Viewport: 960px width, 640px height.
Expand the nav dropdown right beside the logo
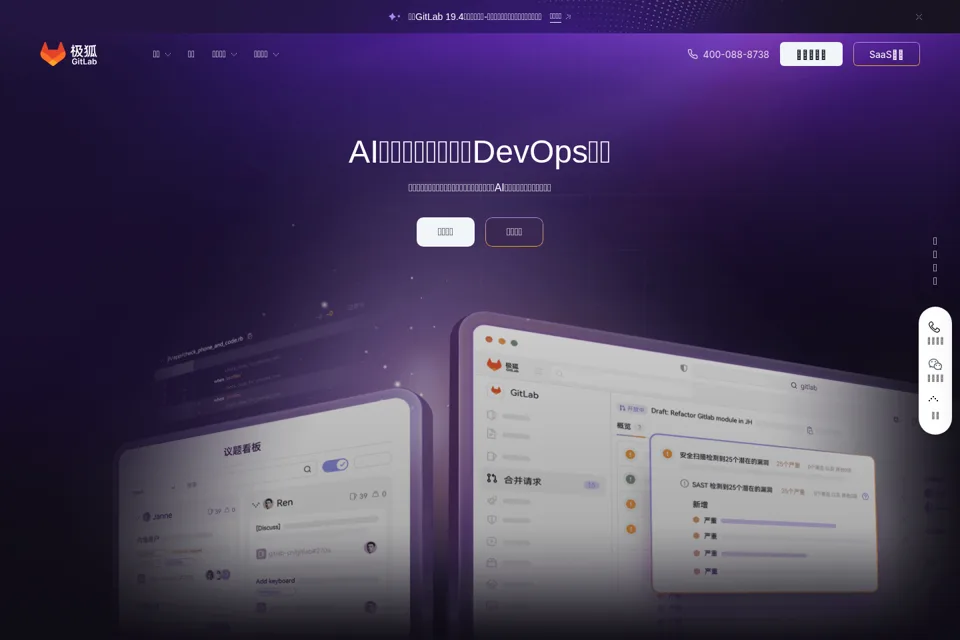[x=162, y=55]
